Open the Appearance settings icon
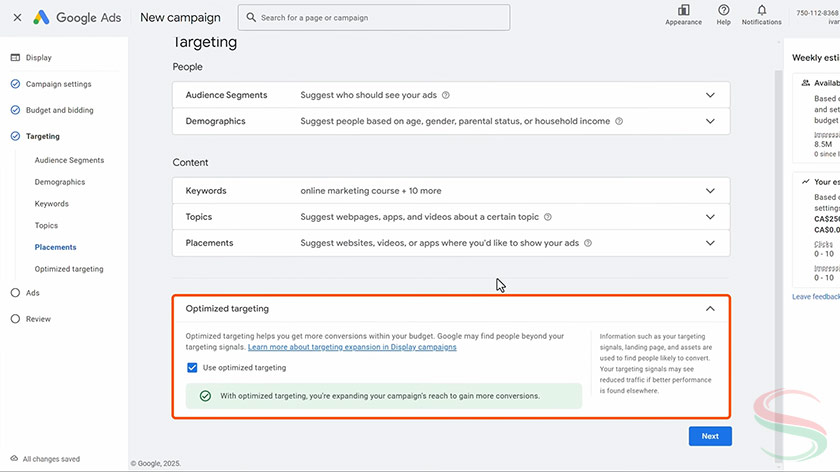840x472 pixels. click(683, 11)
